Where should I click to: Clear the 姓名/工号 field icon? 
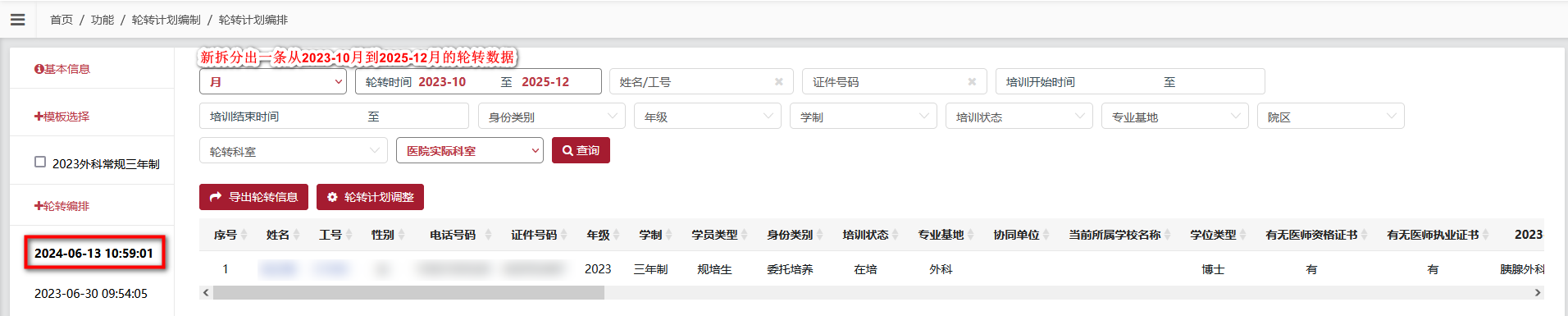tap(779, 81)
